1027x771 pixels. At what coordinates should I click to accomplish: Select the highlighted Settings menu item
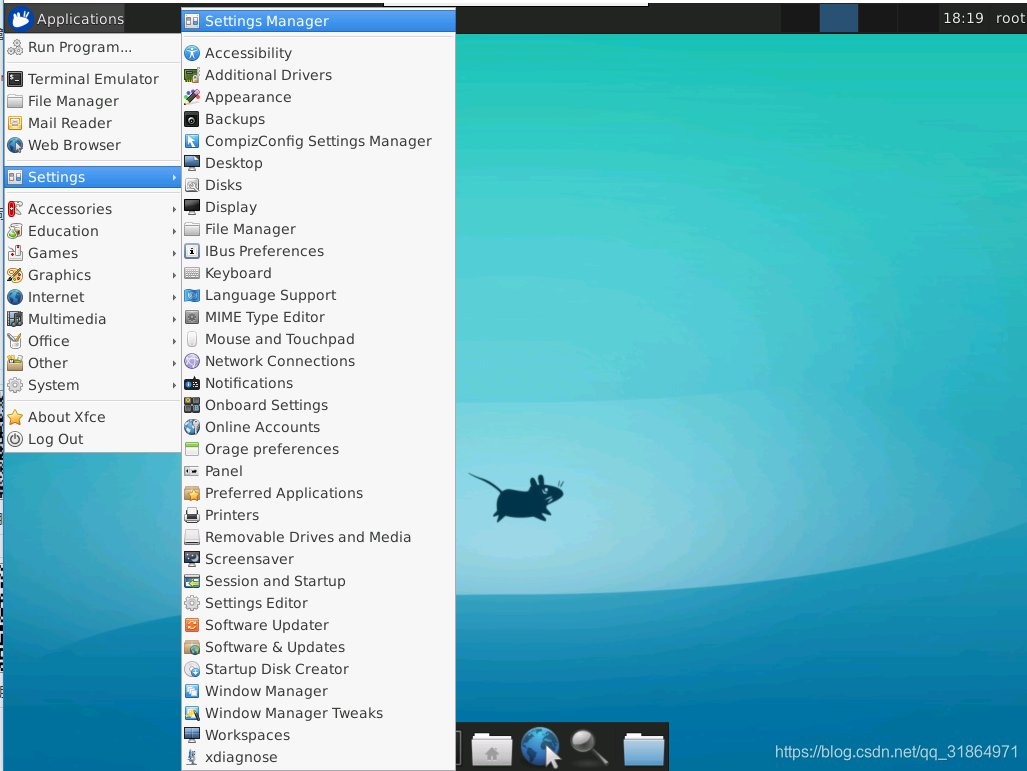(x=92, y=177)
